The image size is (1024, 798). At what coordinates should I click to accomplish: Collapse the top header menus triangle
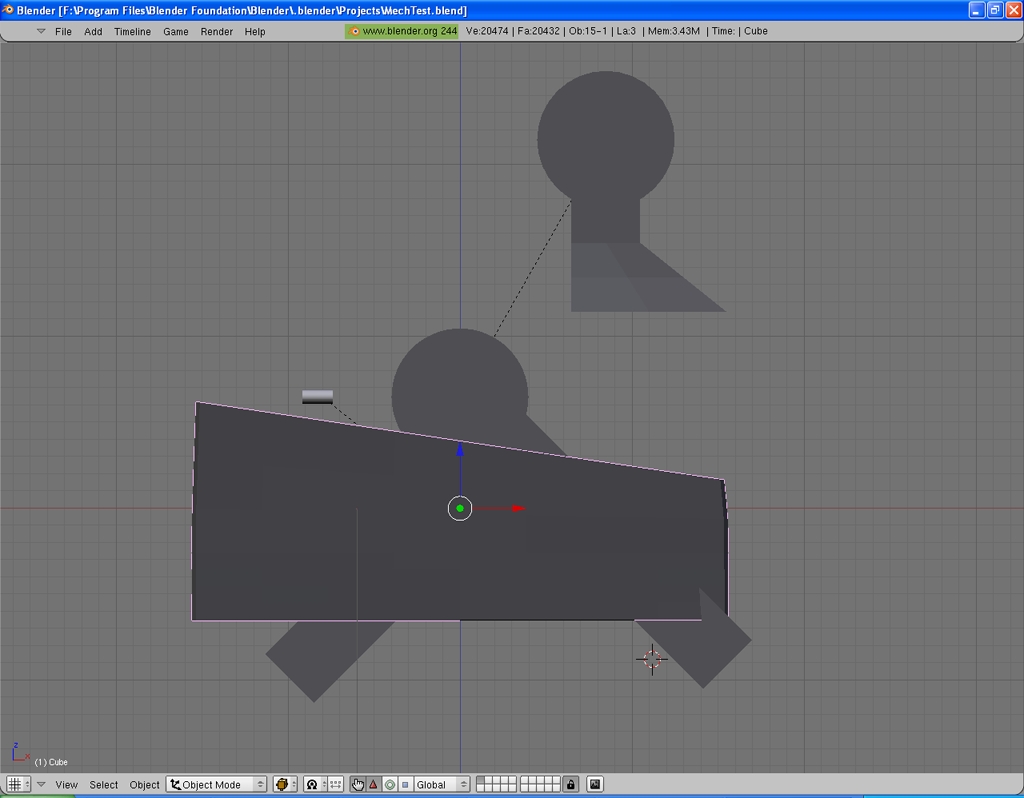(x=40, y=31)
